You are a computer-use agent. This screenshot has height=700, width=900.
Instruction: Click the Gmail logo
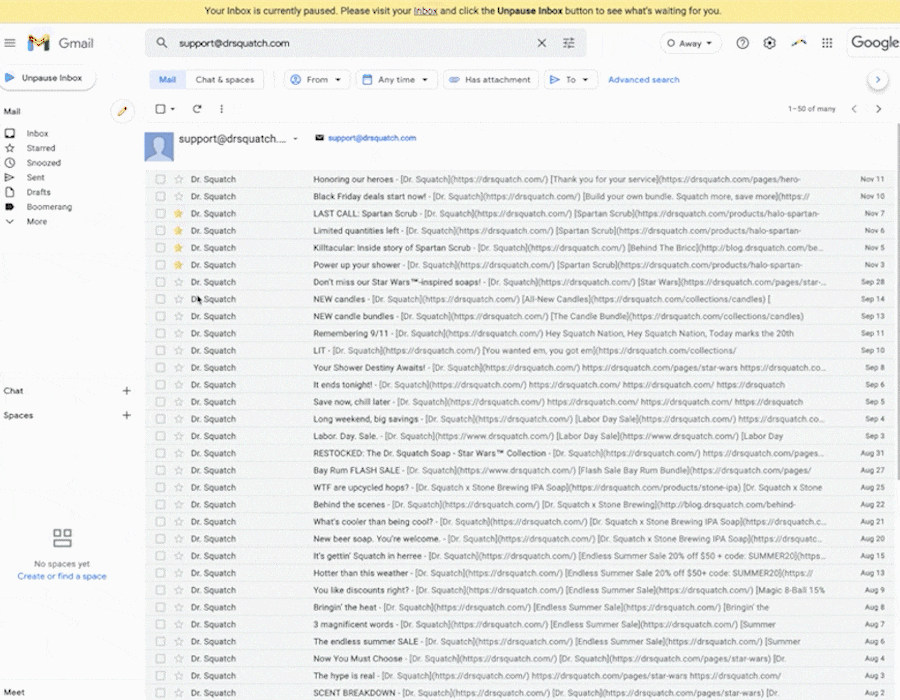61,43
